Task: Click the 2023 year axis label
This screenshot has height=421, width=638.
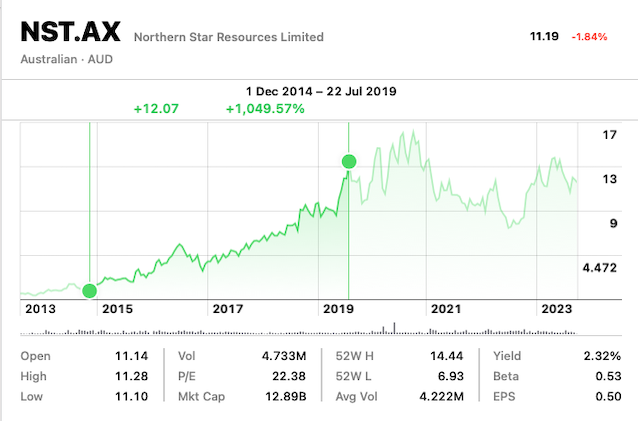Action: tap(556, 309)
